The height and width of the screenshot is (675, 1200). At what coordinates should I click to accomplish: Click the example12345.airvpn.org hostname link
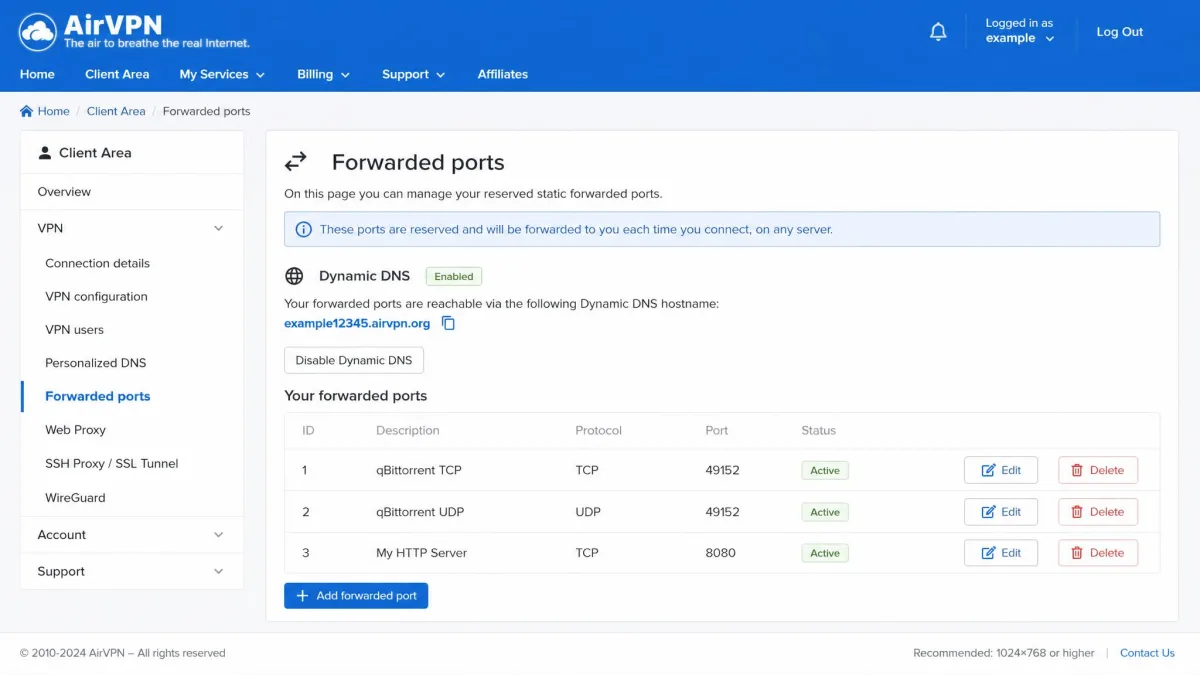pyautogui.click(x=357, y=323)
